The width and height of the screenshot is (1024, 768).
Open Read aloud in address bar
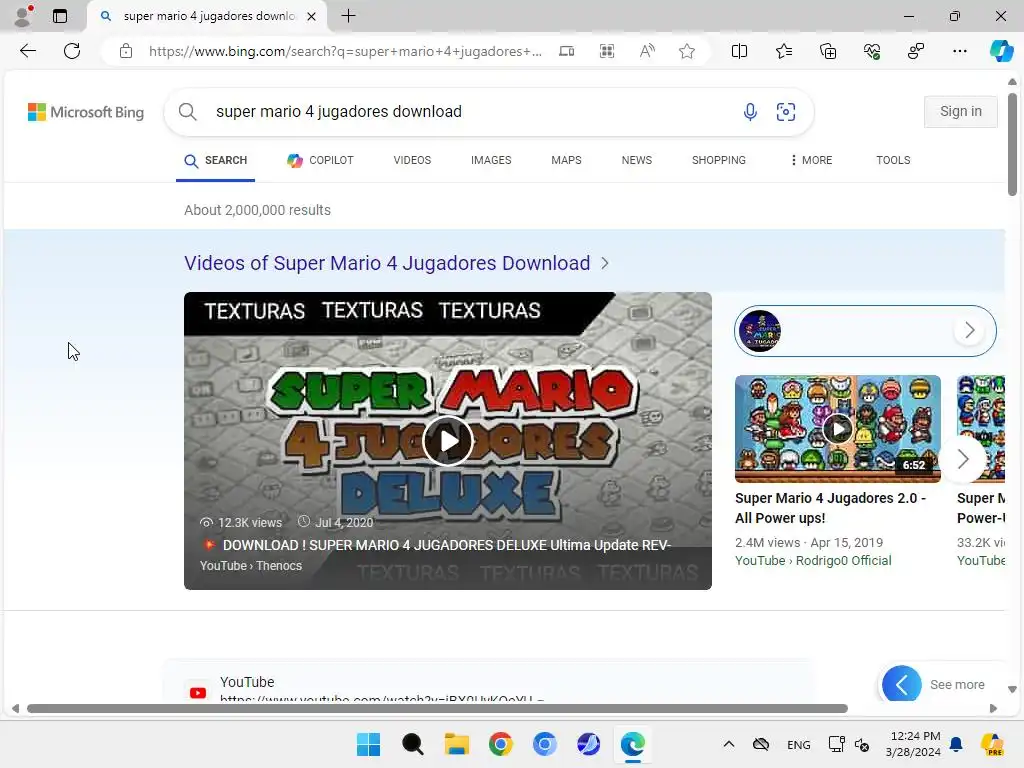(x=647, y=51)
